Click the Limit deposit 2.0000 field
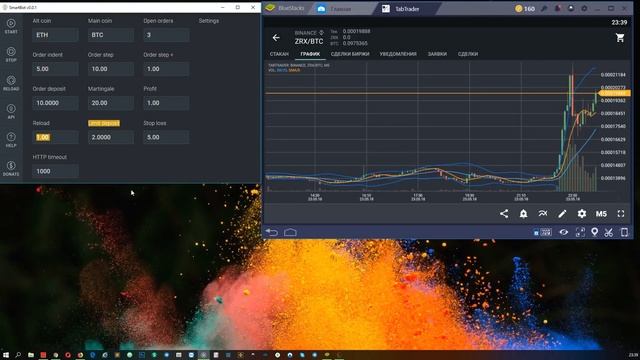 click(x=111, y=137)
